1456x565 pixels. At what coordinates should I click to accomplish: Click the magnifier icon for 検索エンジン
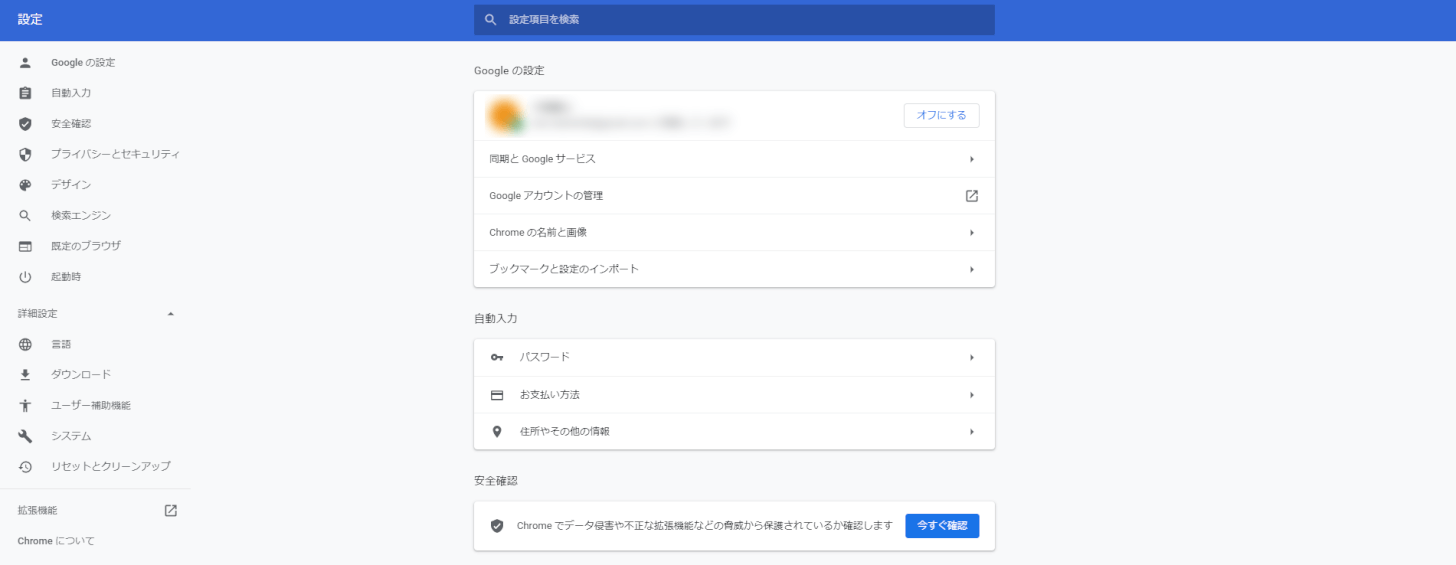coord(25,216)
